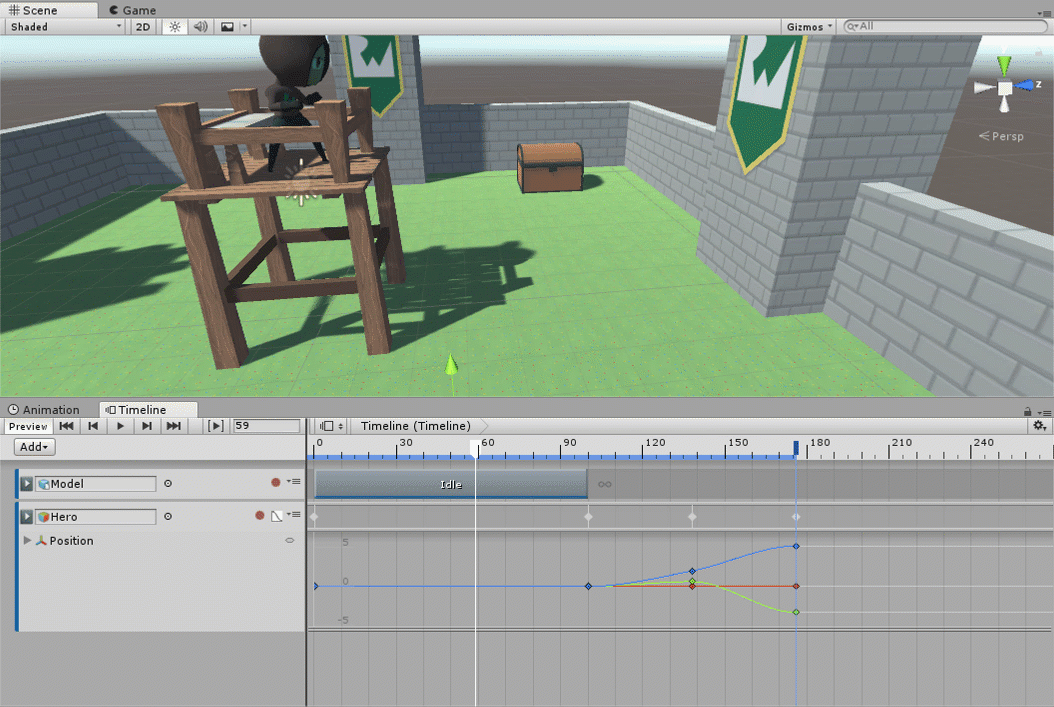Screen dimensions: 1054x707
Task: Step back to the previous frame
Action: 93,426
